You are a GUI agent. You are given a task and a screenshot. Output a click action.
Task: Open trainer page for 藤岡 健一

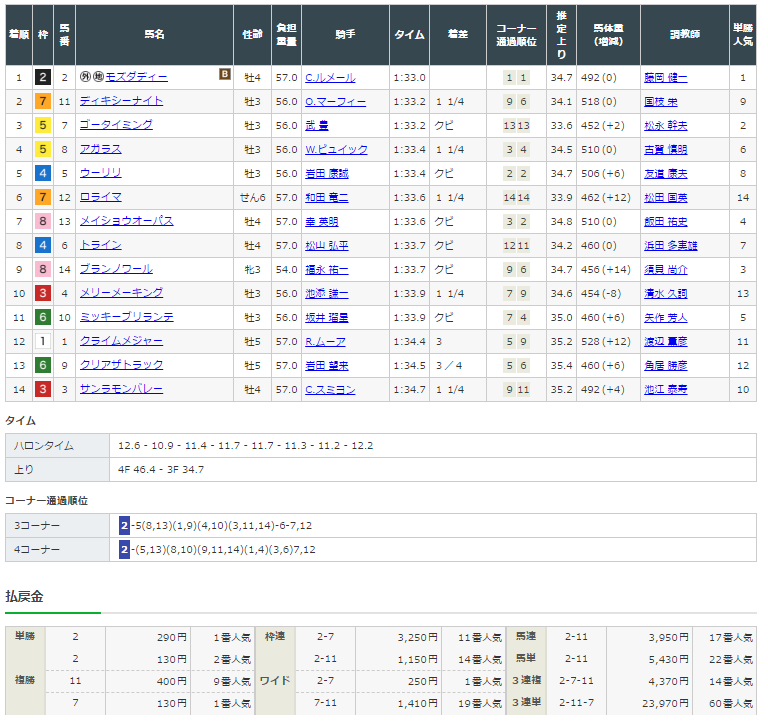pos(666,78)
